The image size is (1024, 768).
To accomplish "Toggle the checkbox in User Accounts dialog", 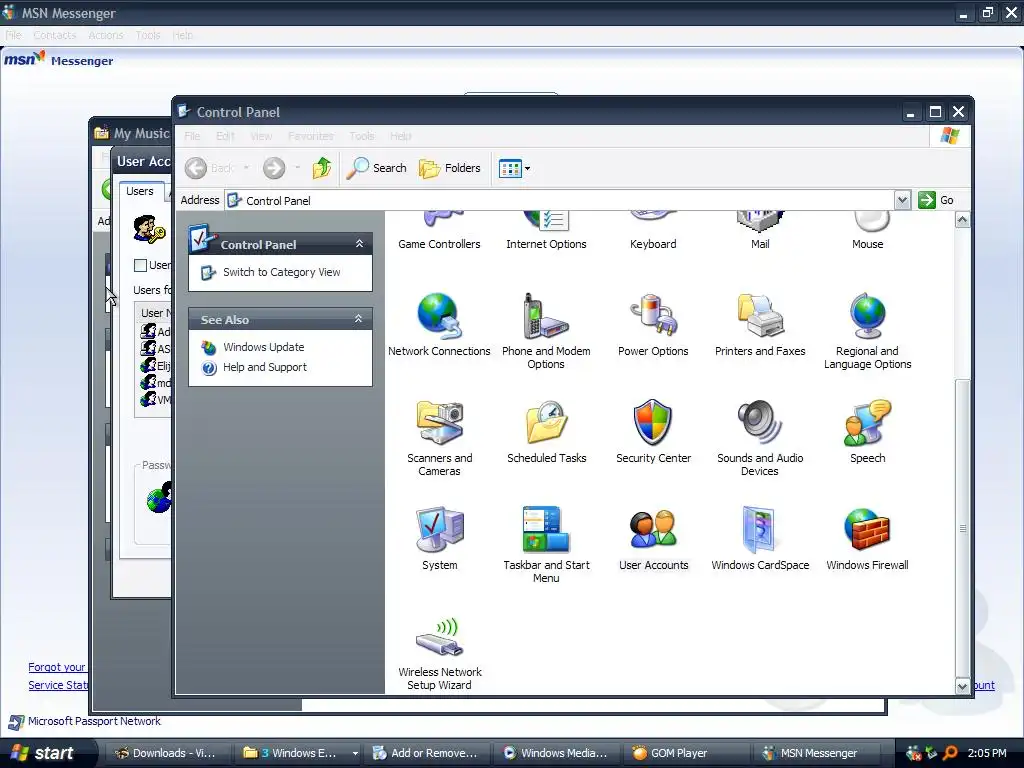I will click(x=140, y=265).
